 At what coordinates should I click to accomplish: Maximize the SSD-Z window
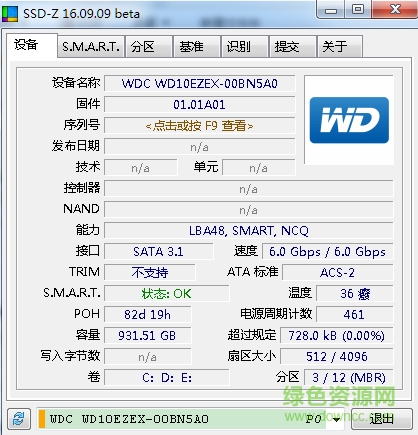pos(358,10)
